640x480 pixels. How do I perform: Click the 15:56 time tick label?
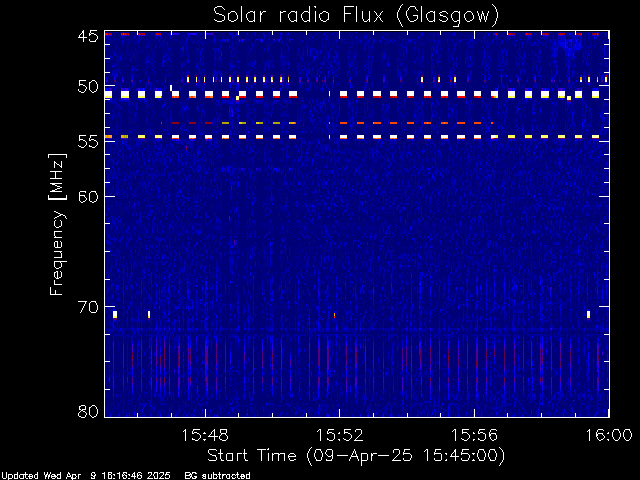tap(474, 436)
